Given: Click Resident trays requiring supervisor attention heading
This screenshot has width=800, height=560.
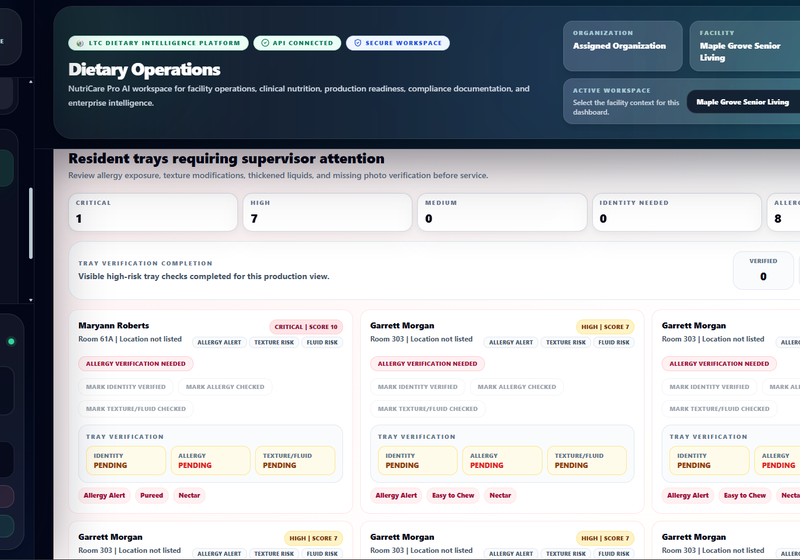Looking at the screenshot, I should [227, 159].
